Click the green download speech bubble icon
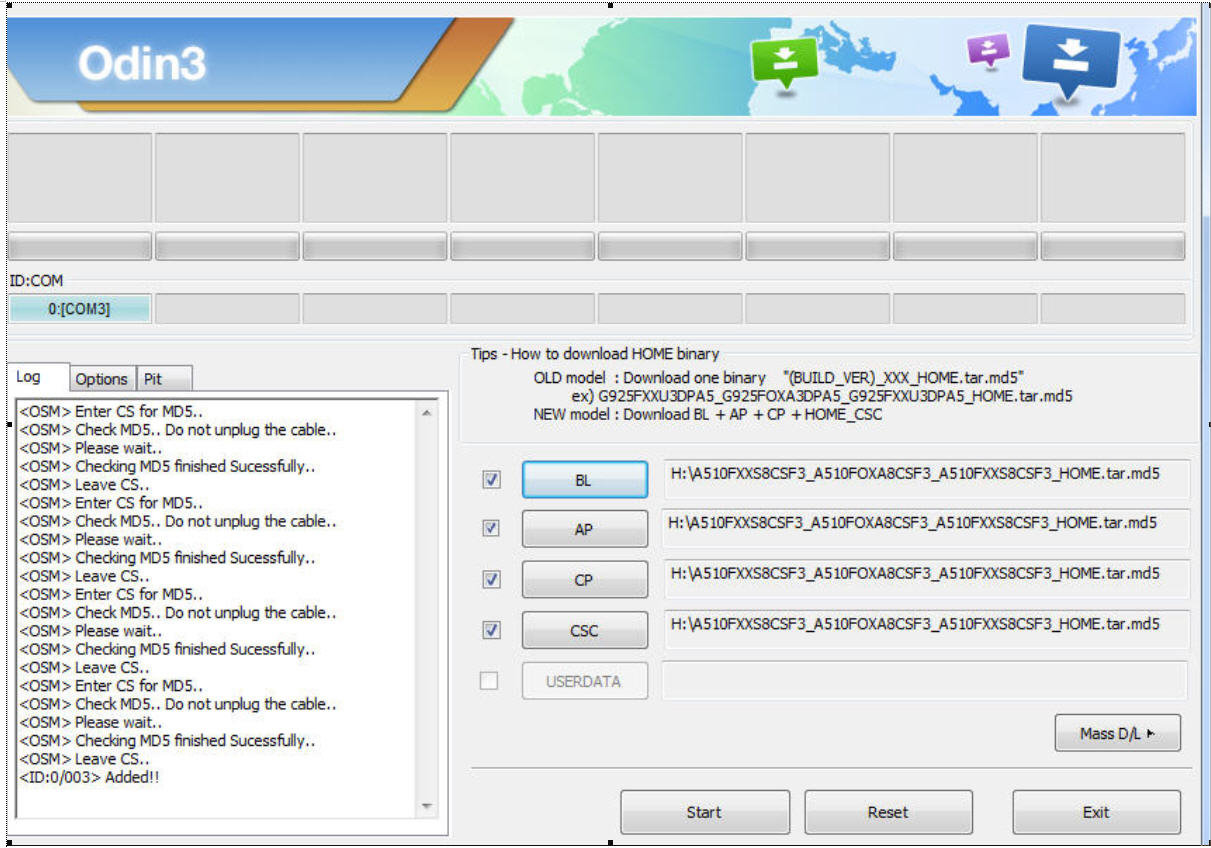Image resolution: width=1211 pixels, height=848 pixels. pyautogui.click(x=784, y=63)
